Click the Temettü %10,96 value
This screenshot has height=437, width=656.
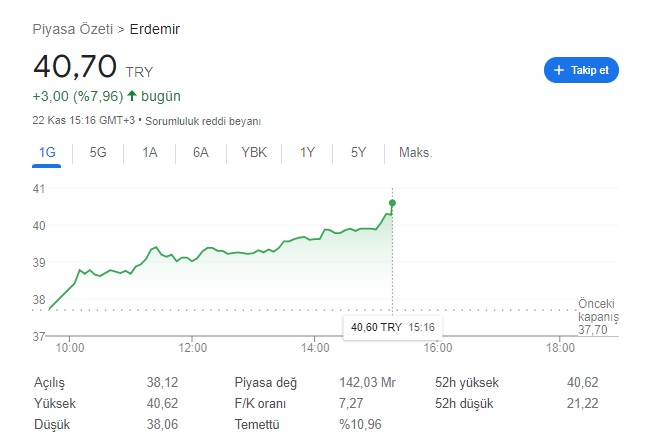coord(360,424)
